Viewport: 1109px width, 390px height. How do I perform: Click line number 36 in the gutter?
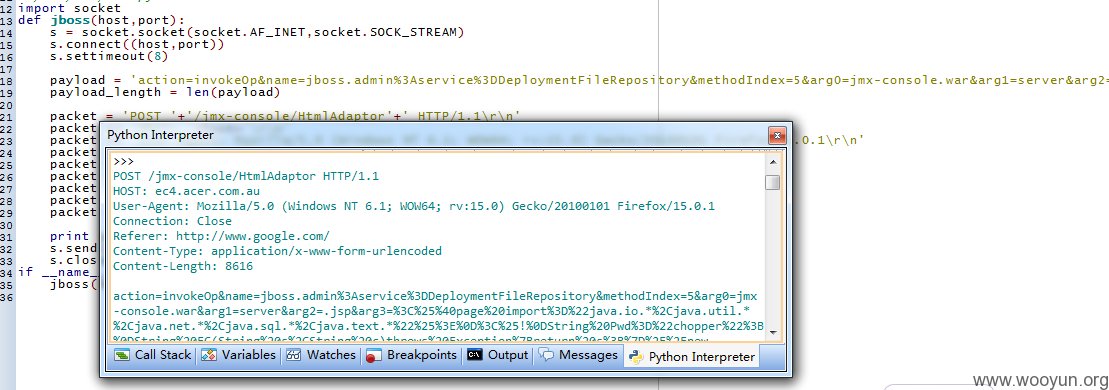[x=7, y=297]
